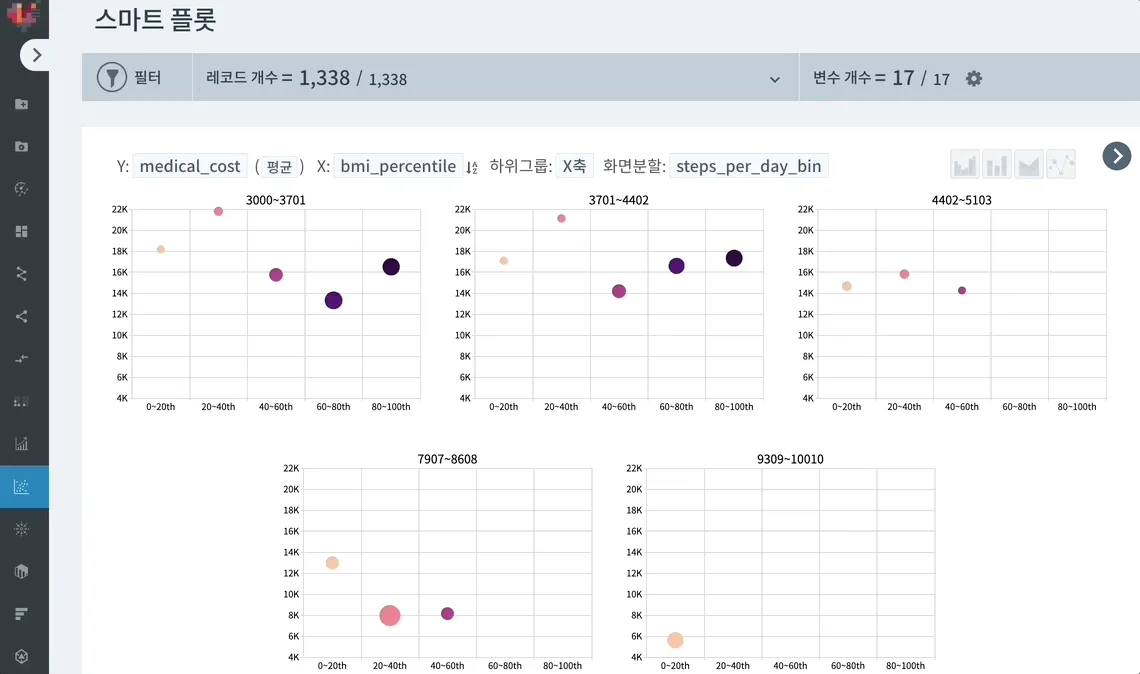Image resolution: width=1140 pixels, height=674 pixels.
Task: Open the share icon in the sidebar
Action: click(22, 316)
